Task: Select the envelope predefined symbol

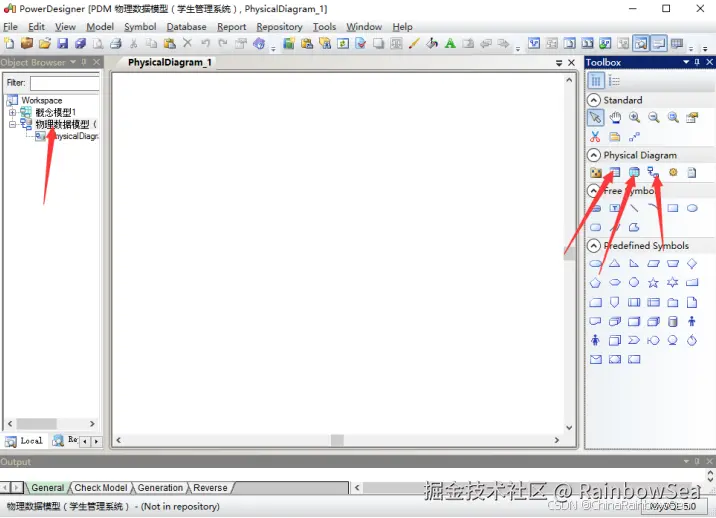Action: click(595, 359)
